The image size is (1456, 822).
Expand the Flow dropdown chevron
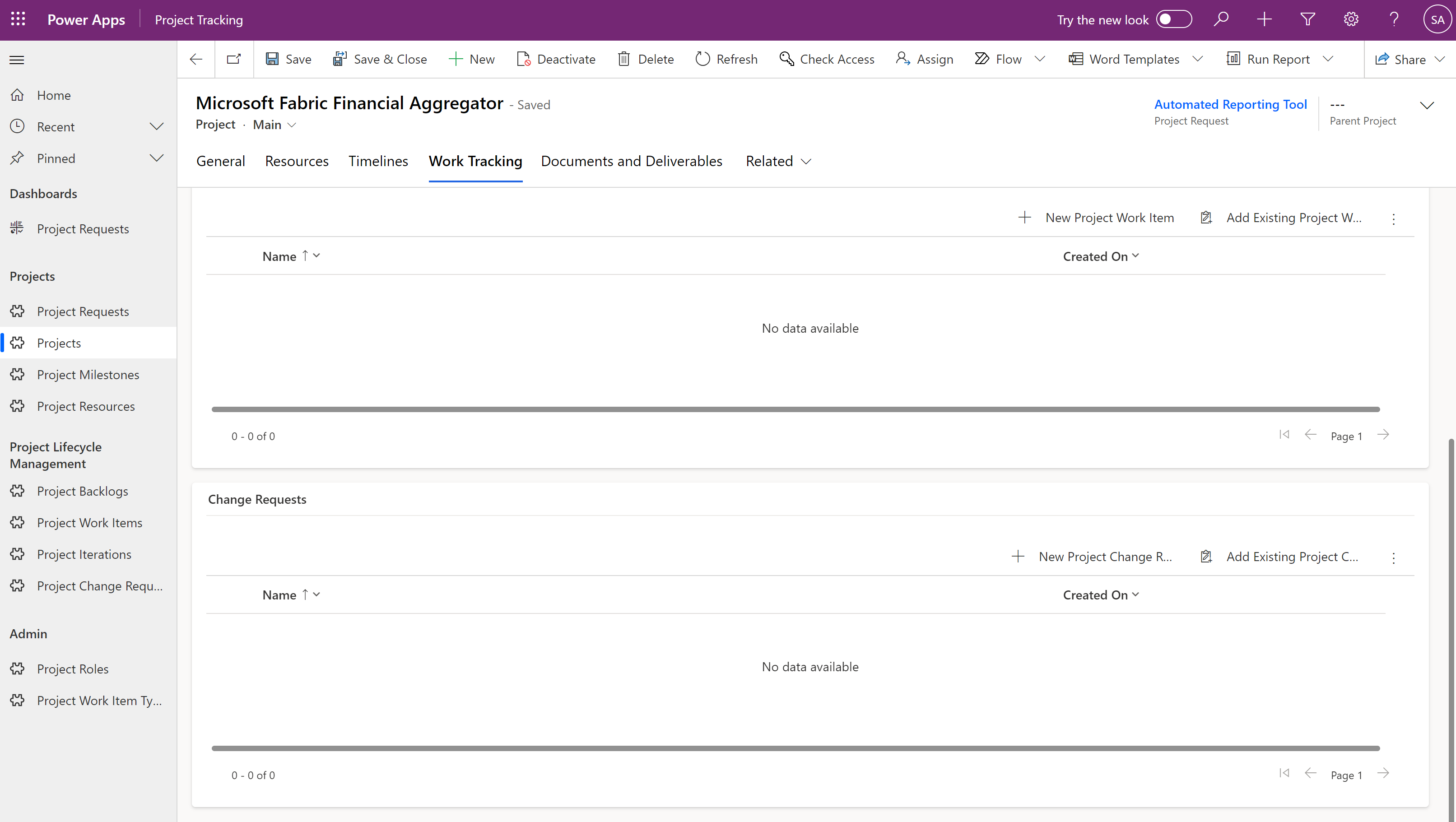[x=1040, y=59]
